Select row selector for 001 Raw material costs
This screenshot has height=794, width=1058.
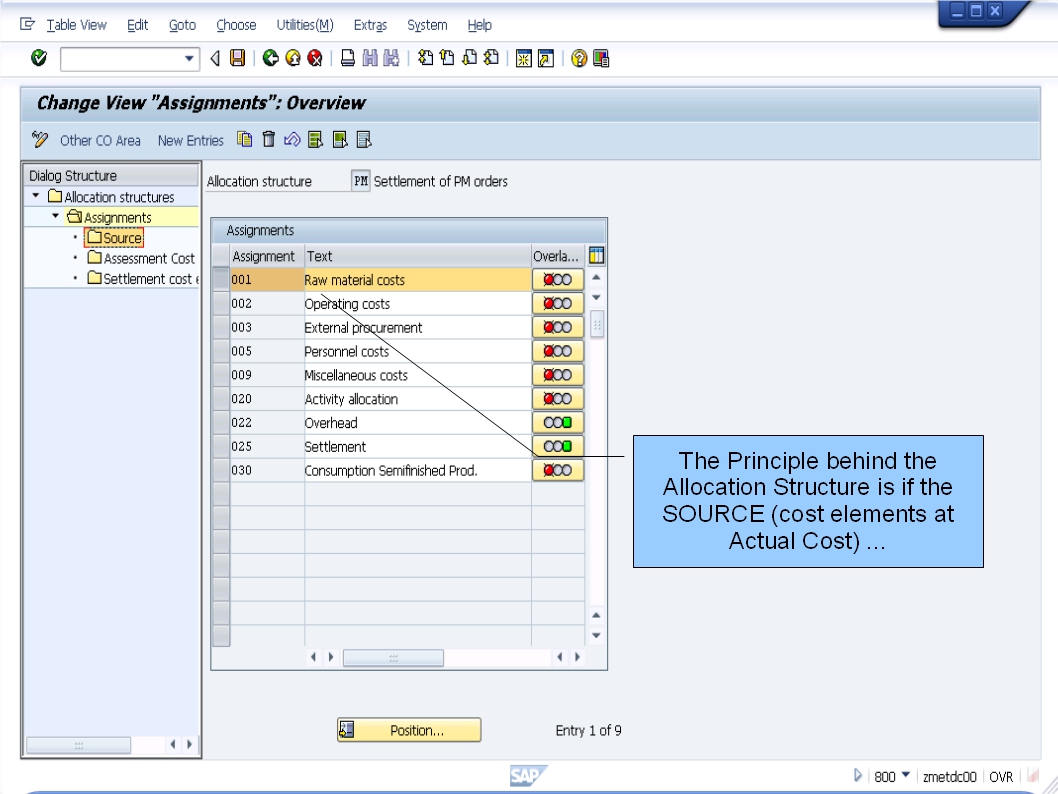[x=221, y=279]
